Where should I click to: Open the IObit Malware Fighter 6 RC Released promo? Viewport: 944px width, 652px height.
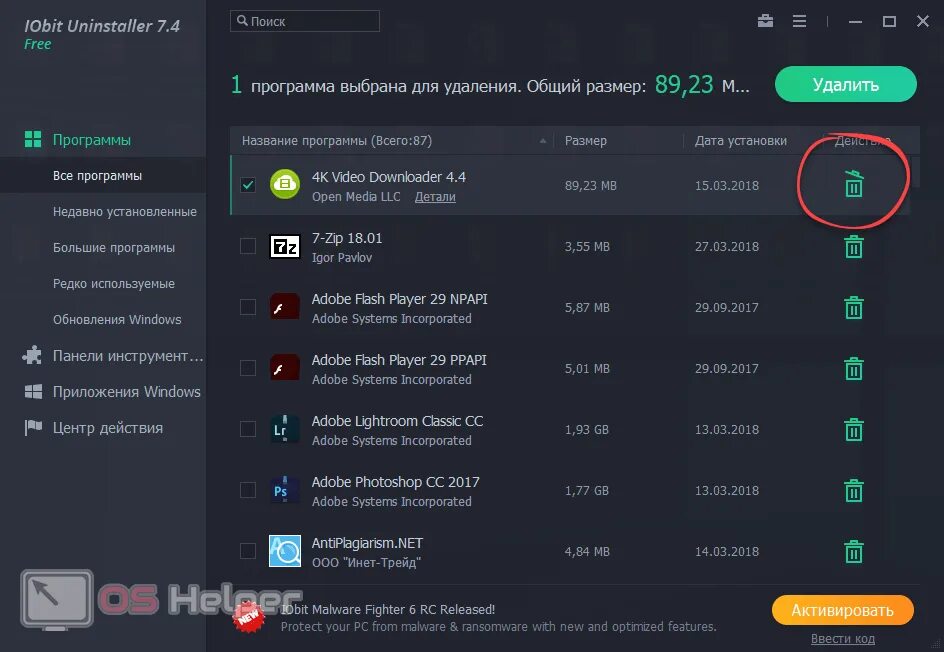tap(388, 609)
